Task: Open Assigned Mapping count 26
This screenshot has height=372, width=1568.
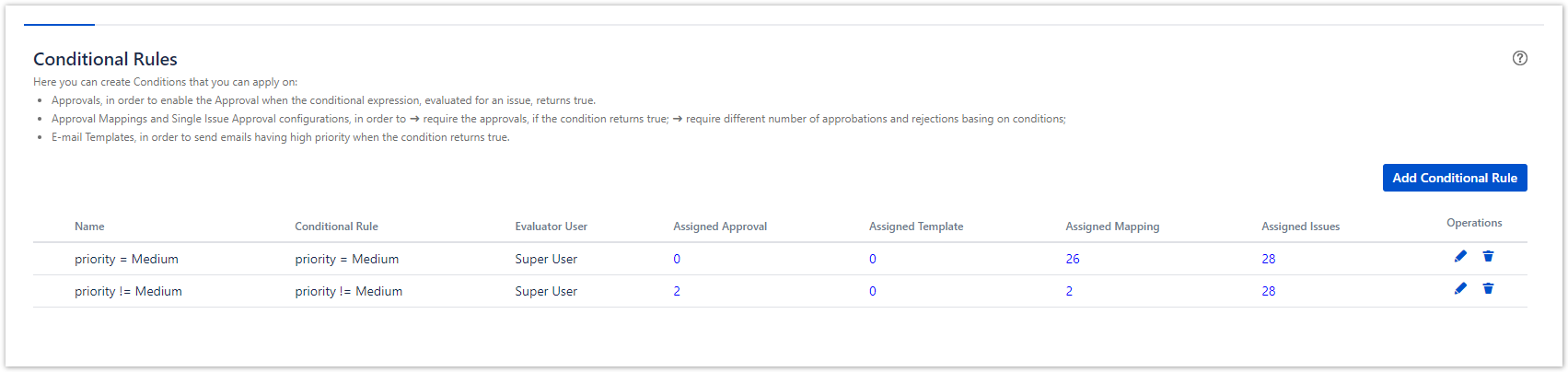Action: (1073, 260)
